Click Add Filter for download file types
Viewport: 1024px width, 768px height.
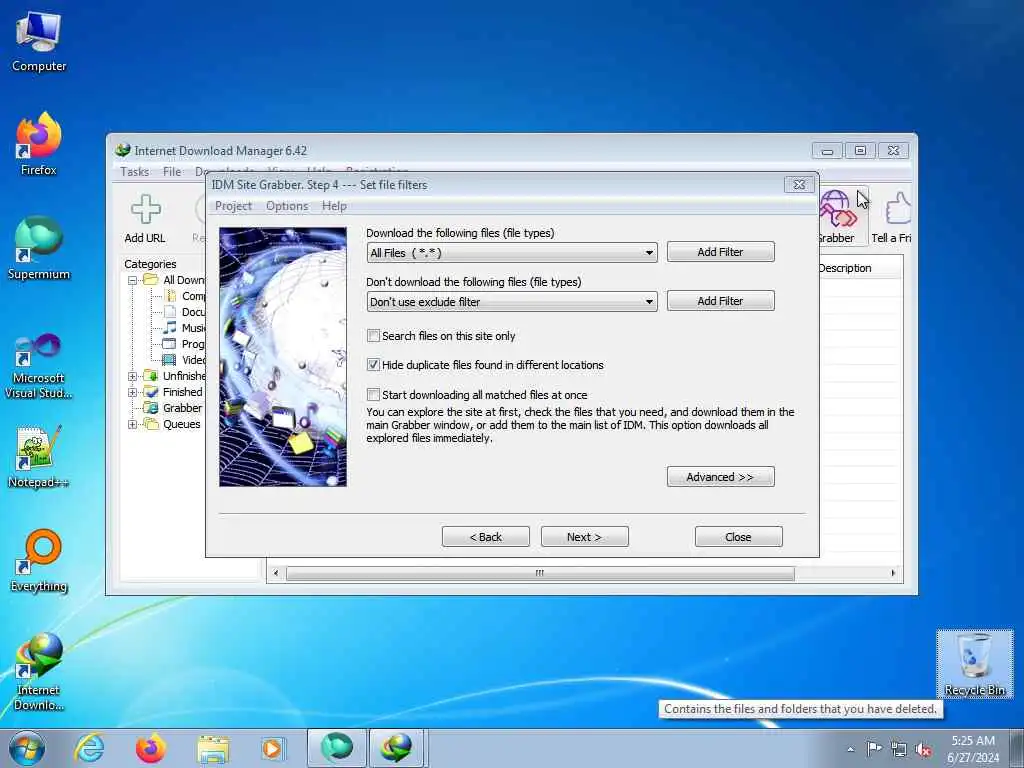click(720, 252)
